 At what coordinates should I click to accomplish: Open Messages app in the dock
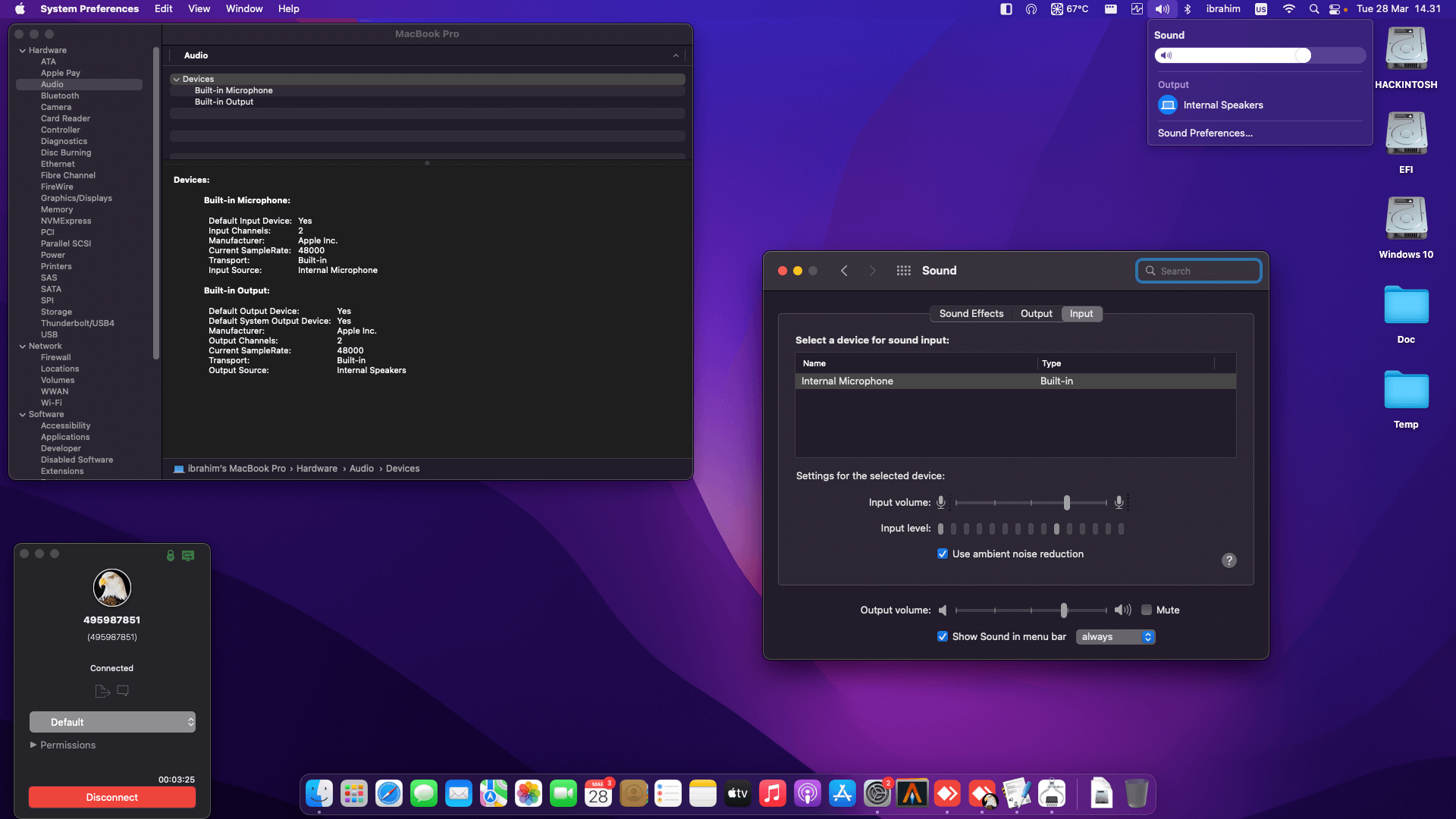(424, 794)
